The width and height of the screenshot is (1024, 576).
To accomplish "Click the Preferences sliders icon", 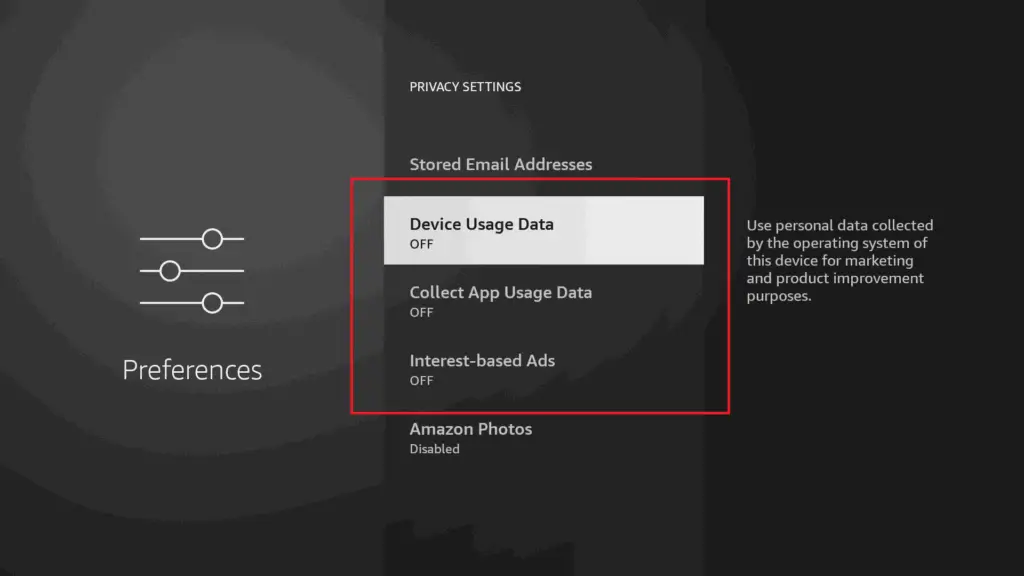I will tap(192, 270).
